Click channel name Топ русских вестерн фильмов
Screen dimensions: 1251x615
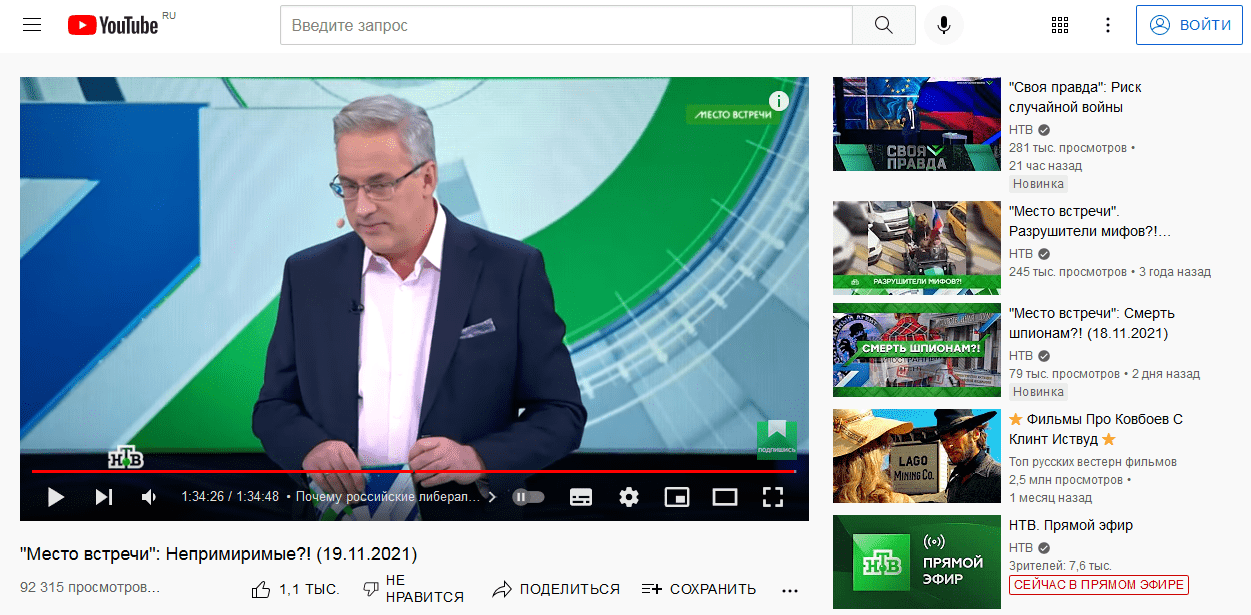click(x=1093, y=462)
